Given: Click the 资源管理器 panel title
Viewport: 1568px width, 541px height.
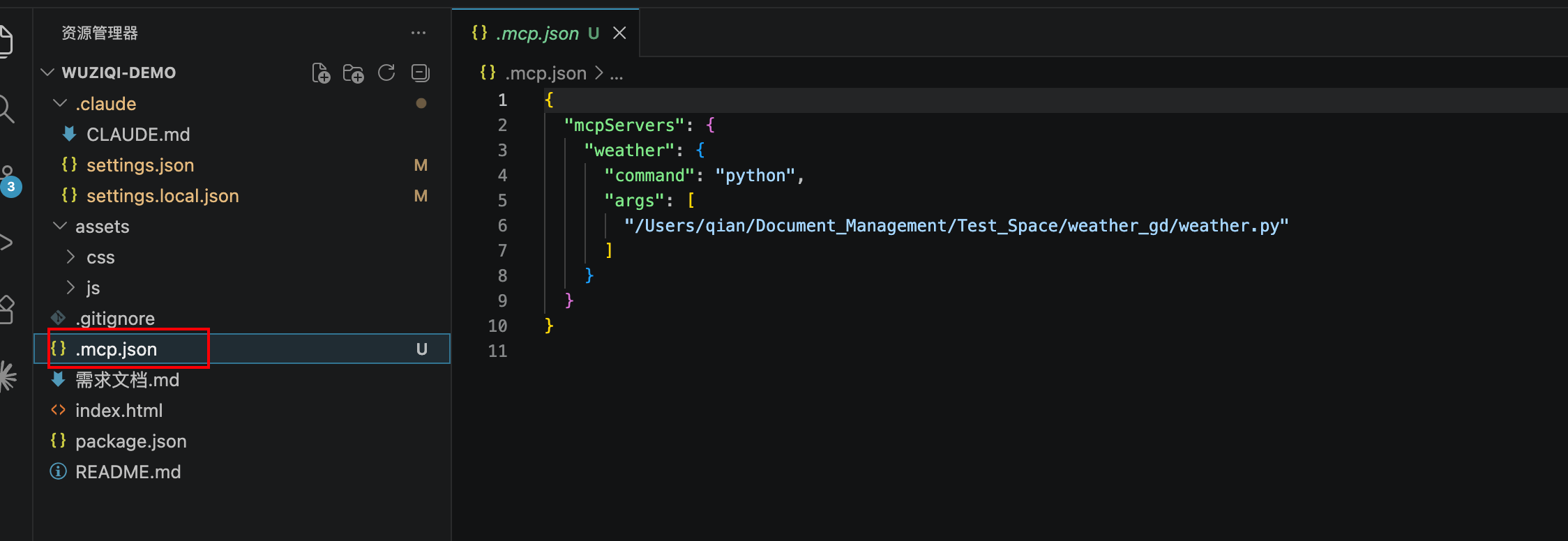Looking at the screenshot, I should [100, 33].
